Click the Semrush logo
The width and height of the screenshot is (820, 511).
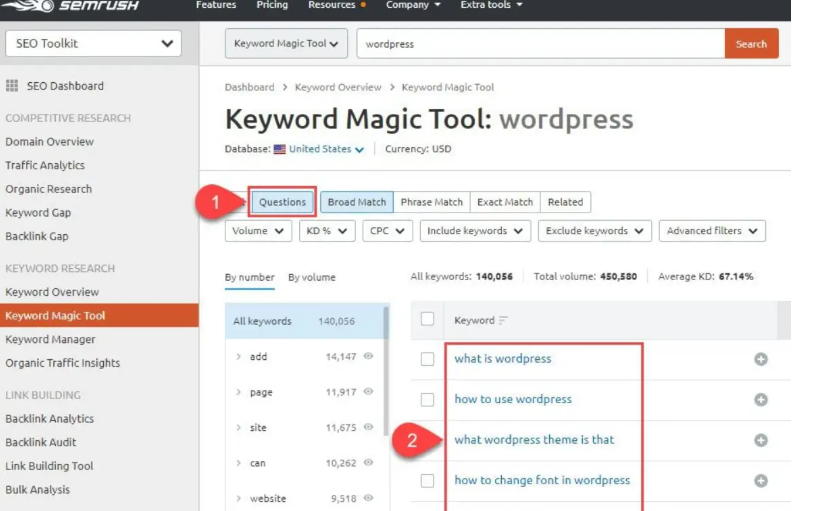point(71,5)
